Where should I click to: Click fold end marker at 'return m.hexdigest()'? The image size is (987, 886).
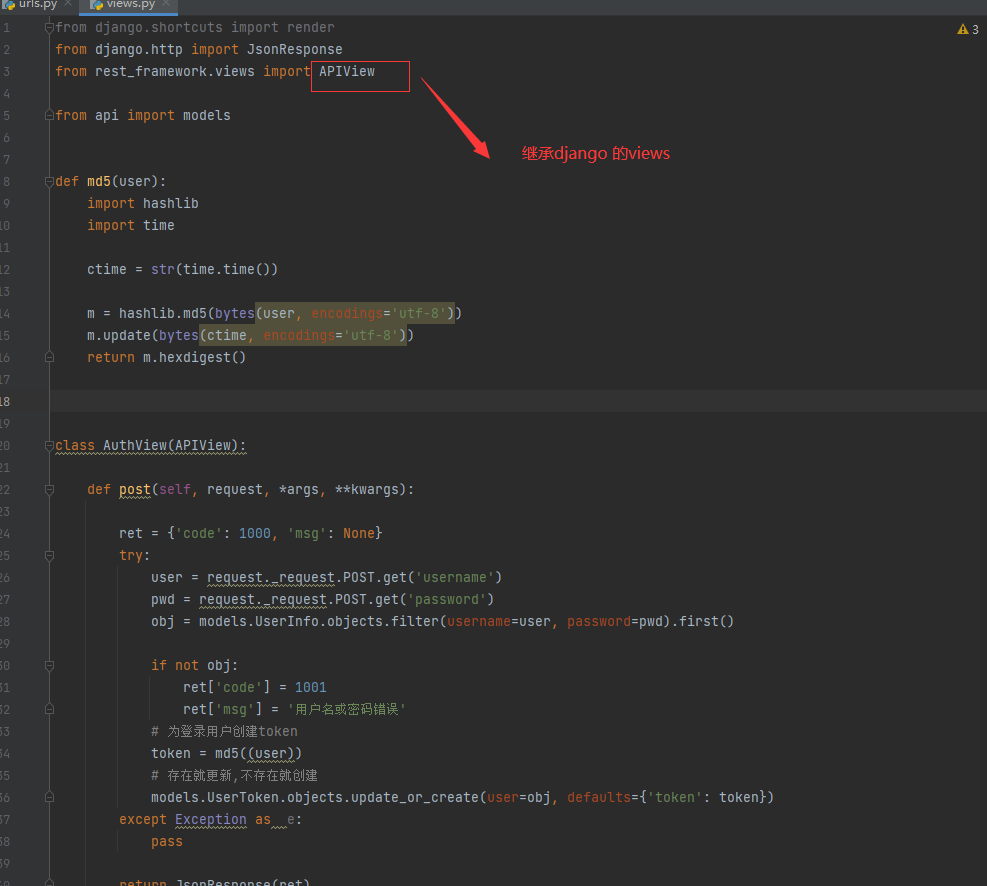pyautogui.click(x=49, y=357)
